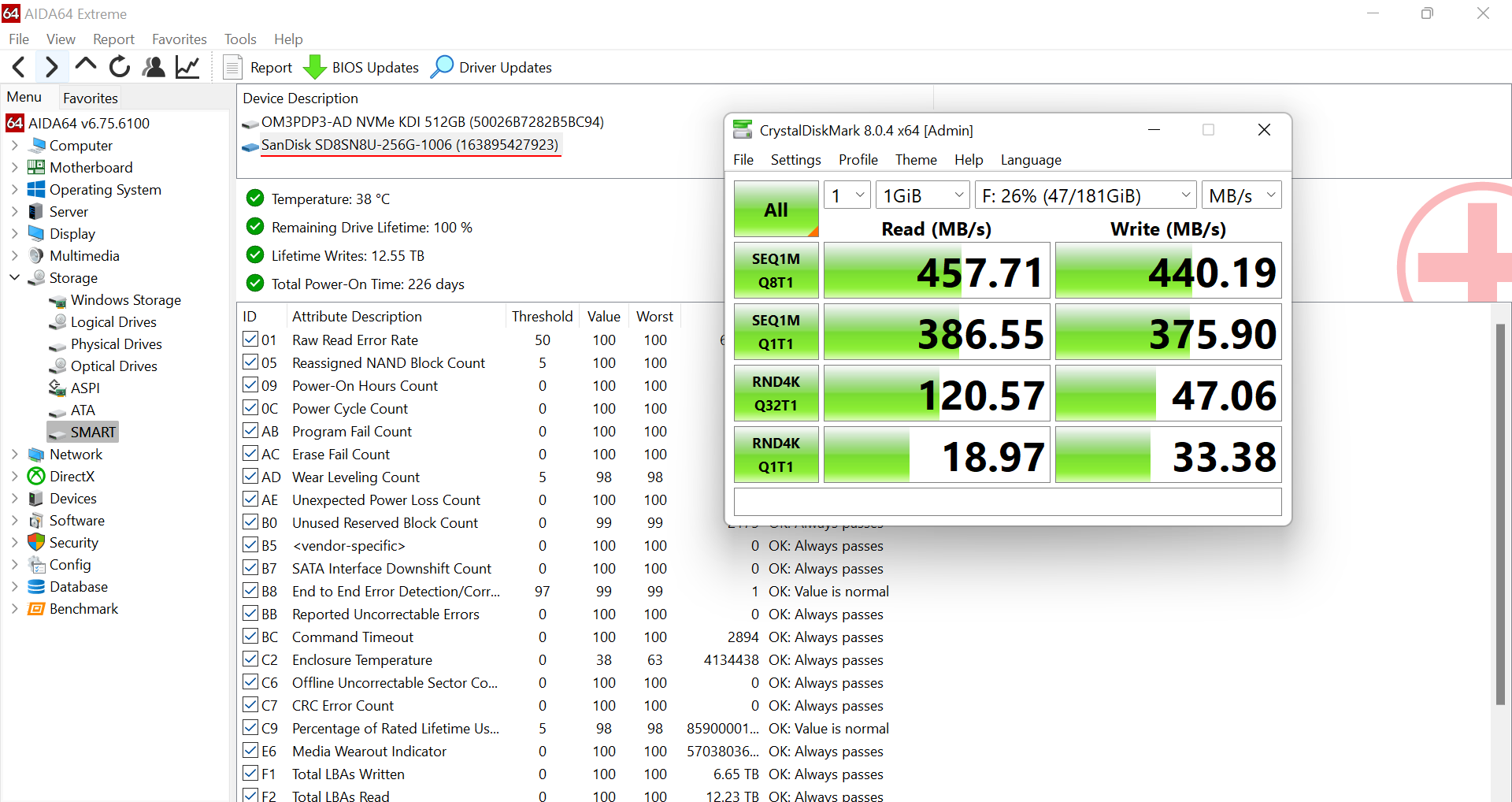1512x802 pixels.
Task: Open the test count dropdown showing 1
Action: pyautogui.click(x=847, y=195)
